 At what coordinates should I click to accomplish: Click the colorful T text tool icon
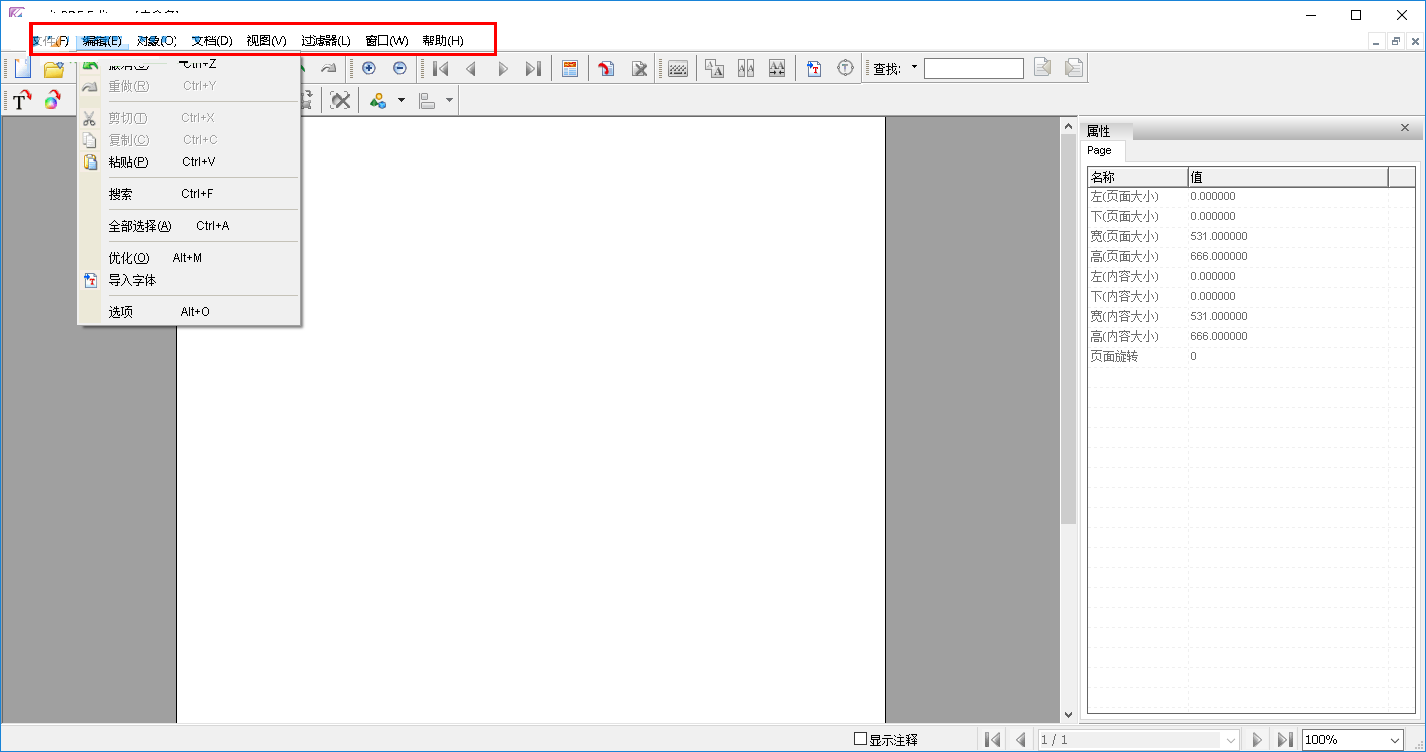point(21,99)
